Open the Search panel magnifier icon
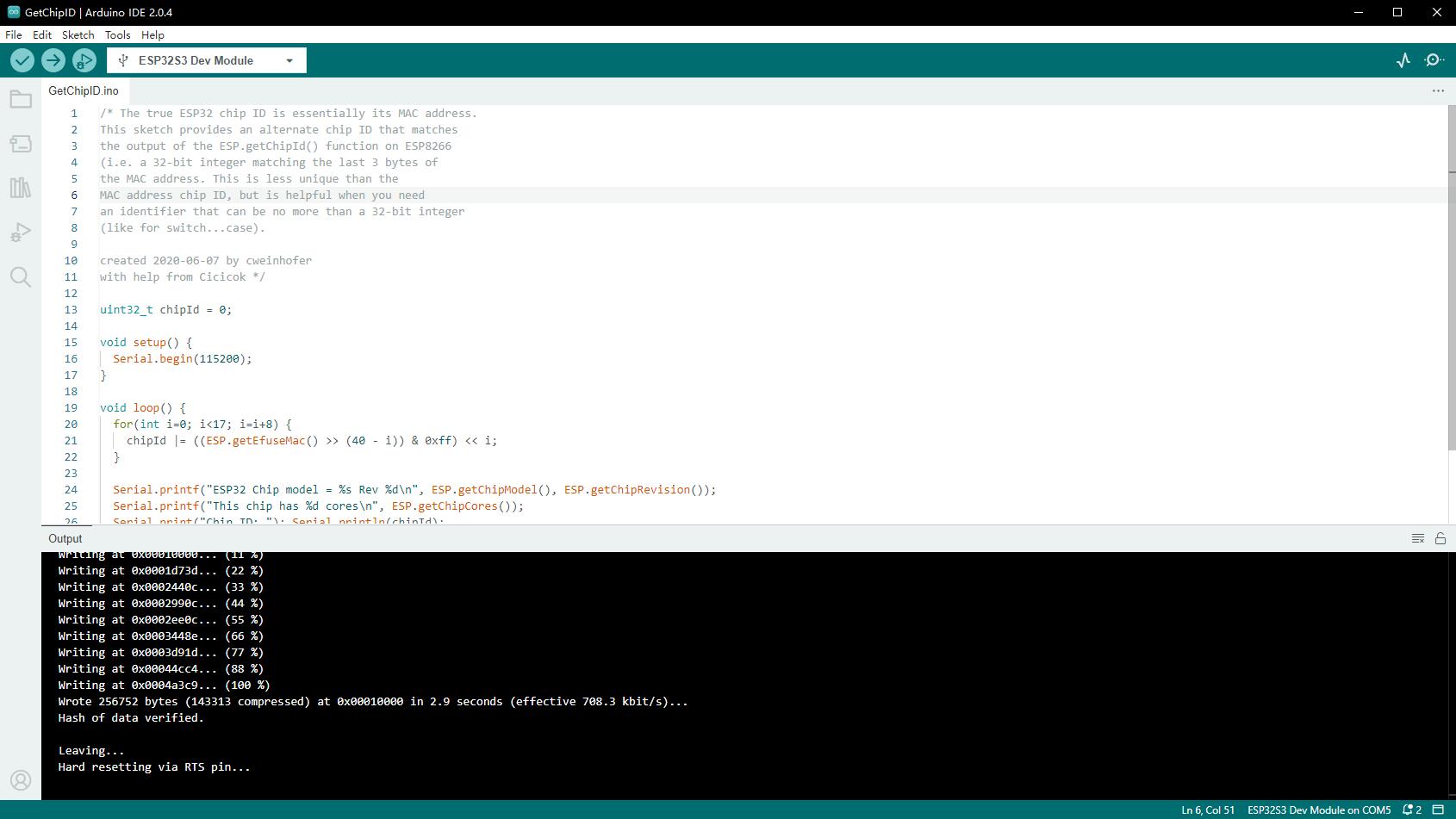Viewport: 1456px width, 819px height. pos(21,276)
